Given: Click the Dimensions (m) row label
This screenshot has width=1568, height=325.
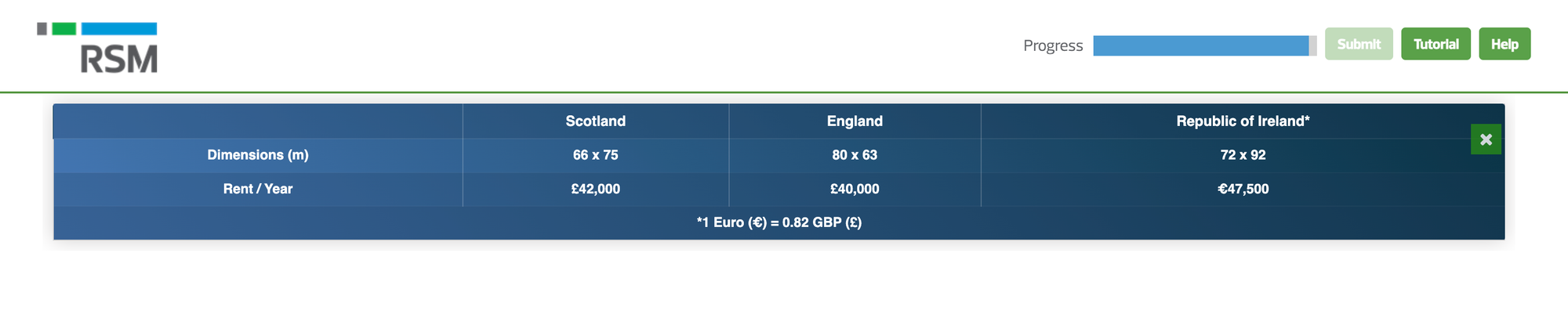Looking at the screenshot, I should (258, 155).
